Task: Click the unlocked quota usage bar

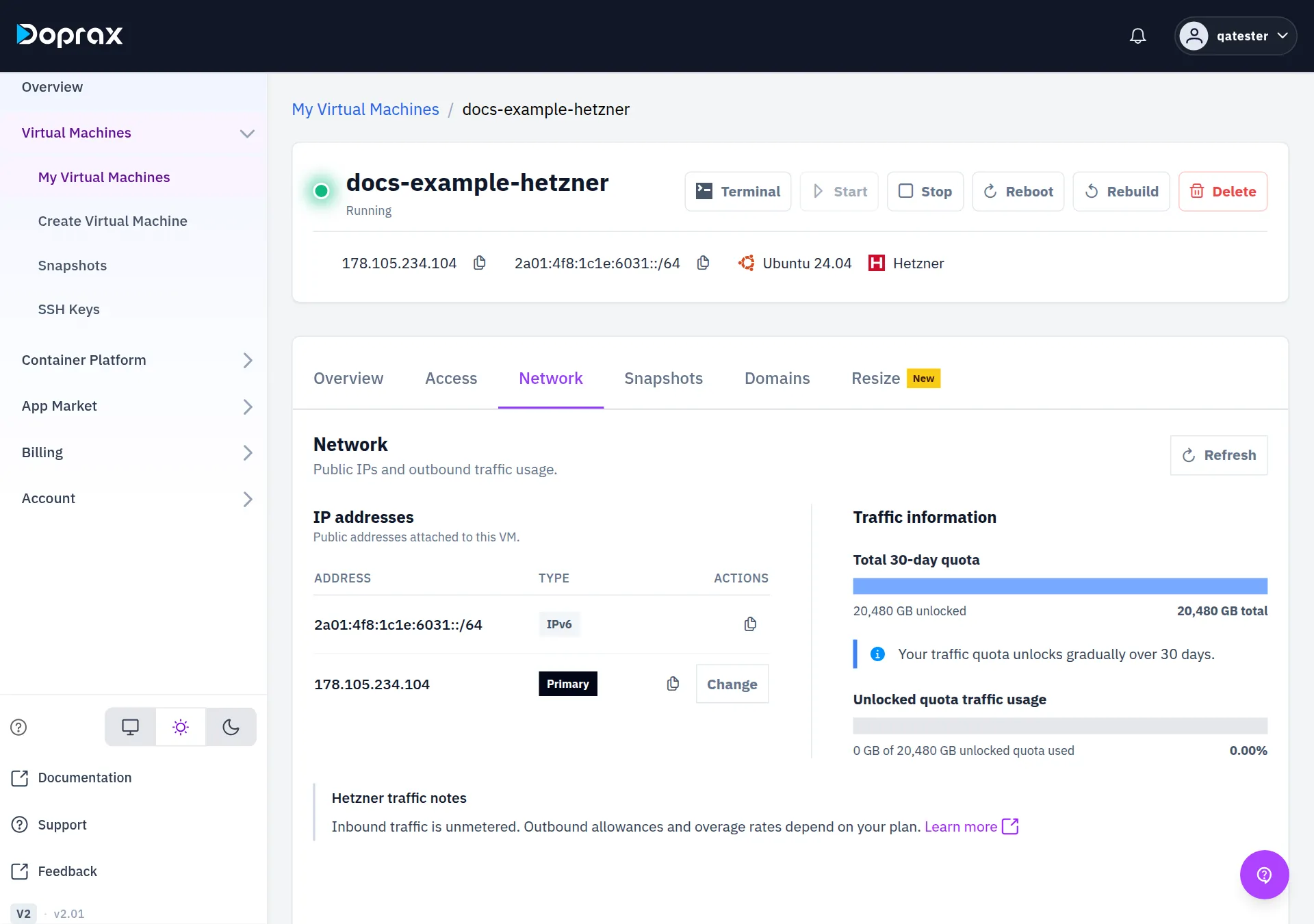Action: (1060, 726)
